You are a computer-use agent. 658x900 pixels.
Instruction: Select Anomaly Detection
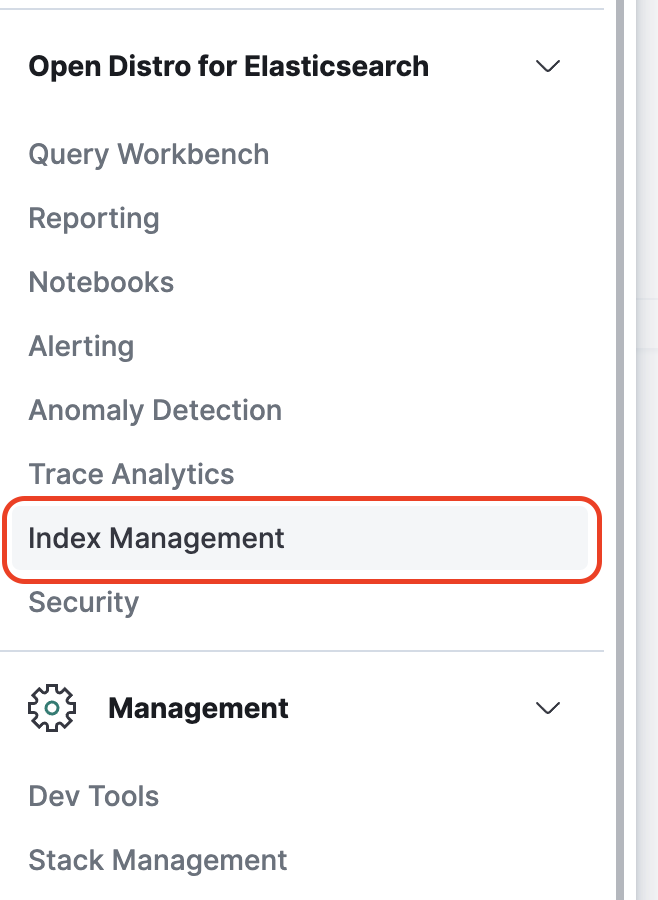pyautogui.click(x=155, y=411)
